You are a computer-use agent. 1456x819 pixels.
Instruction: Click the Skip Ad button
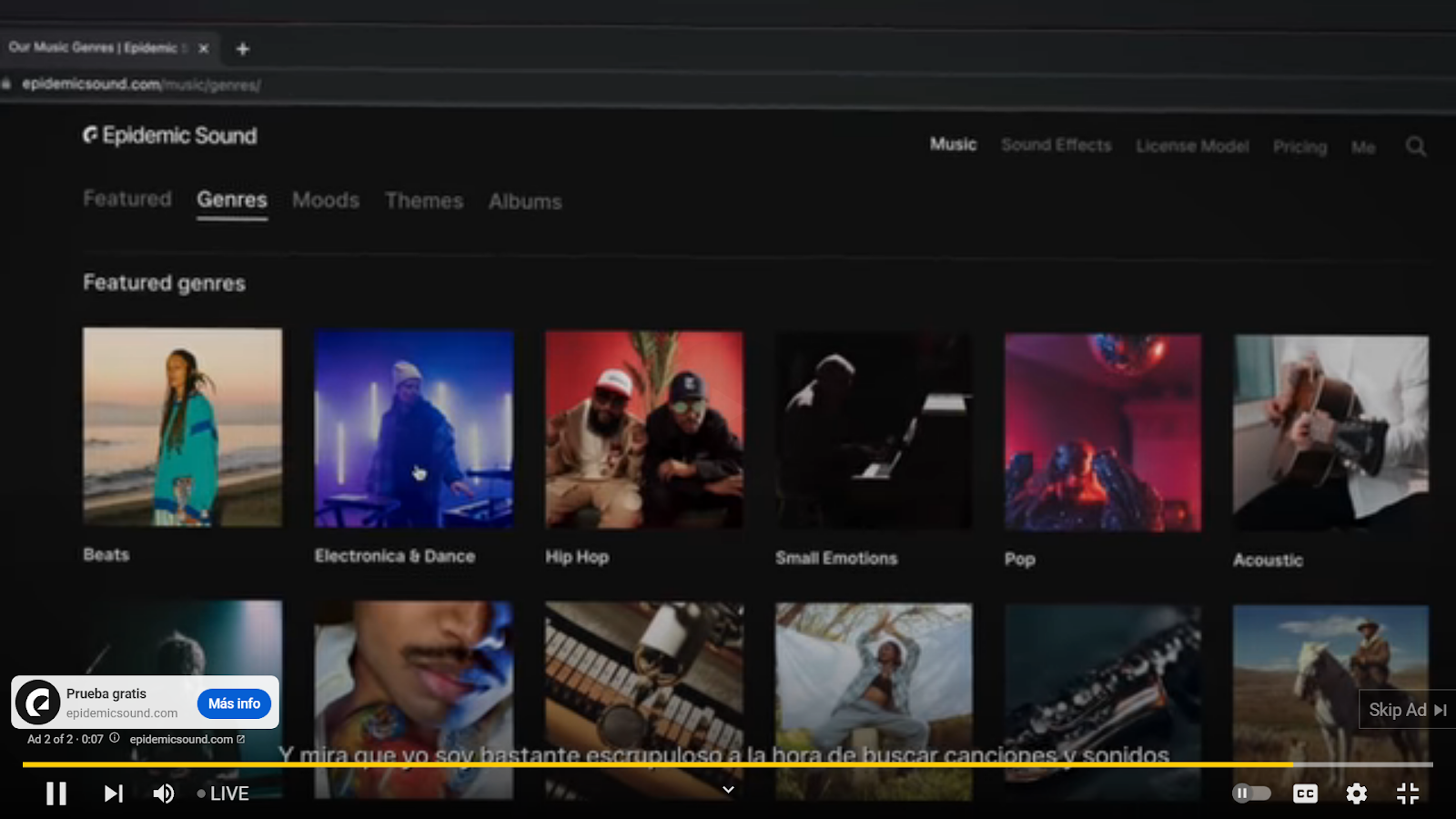1407,710
